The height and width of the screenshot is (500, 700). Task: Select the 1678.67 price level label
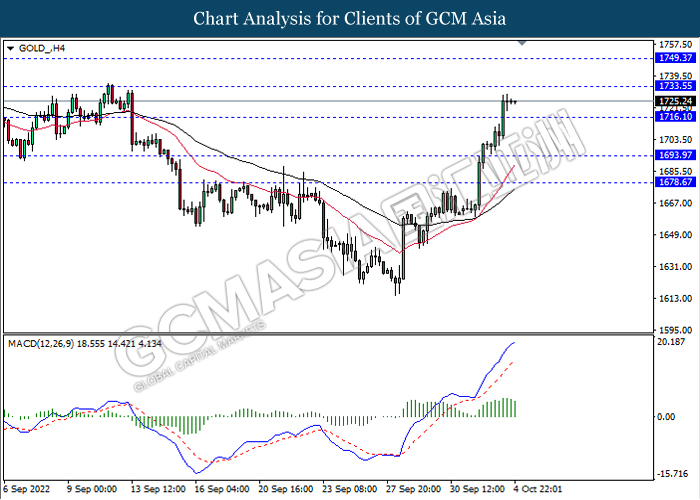click(675, 182)
